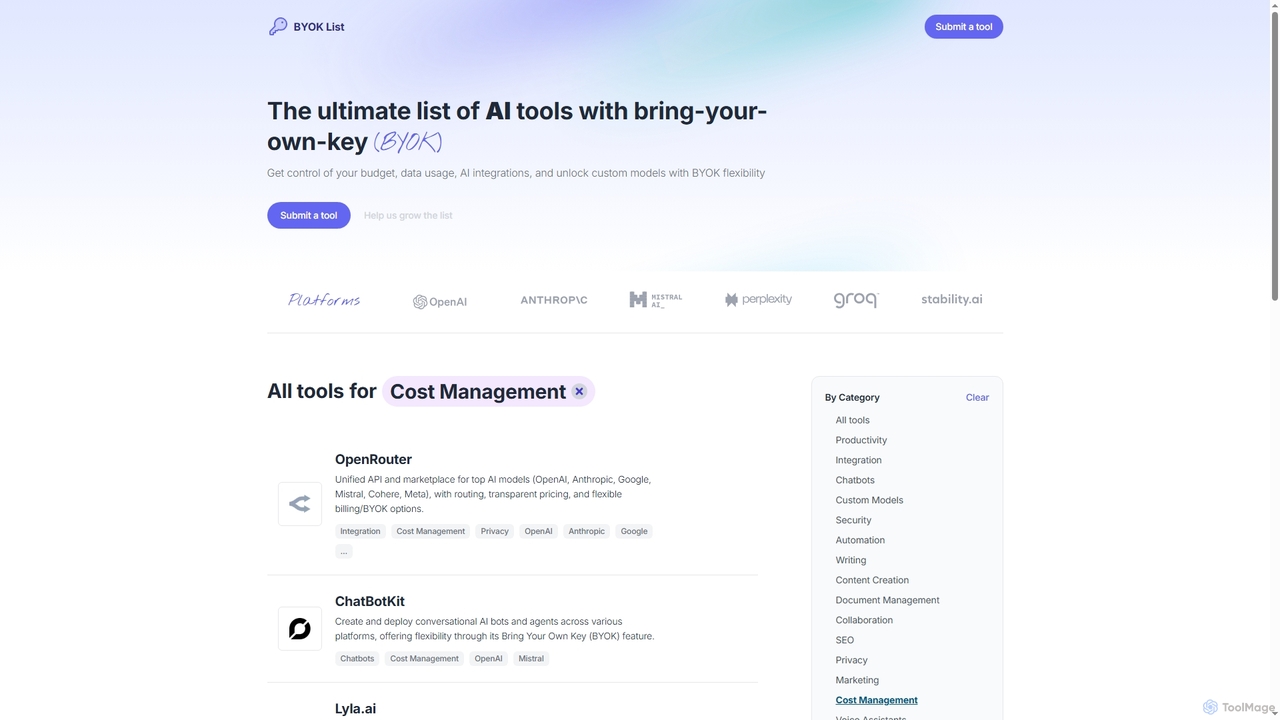Select the Security category
The image size is (1280, 720).
pyautogui.click(x=853, y=520)
